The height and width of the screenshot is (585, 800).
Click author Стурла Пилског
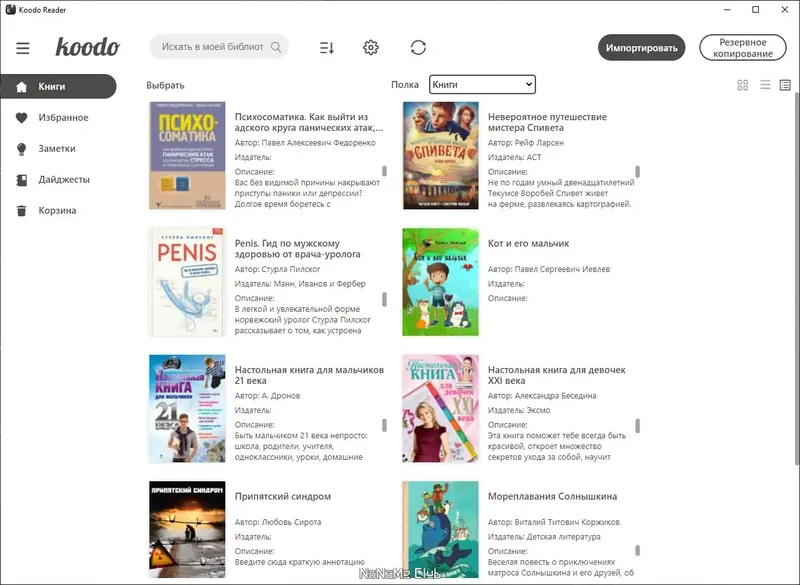coord(291,269)
